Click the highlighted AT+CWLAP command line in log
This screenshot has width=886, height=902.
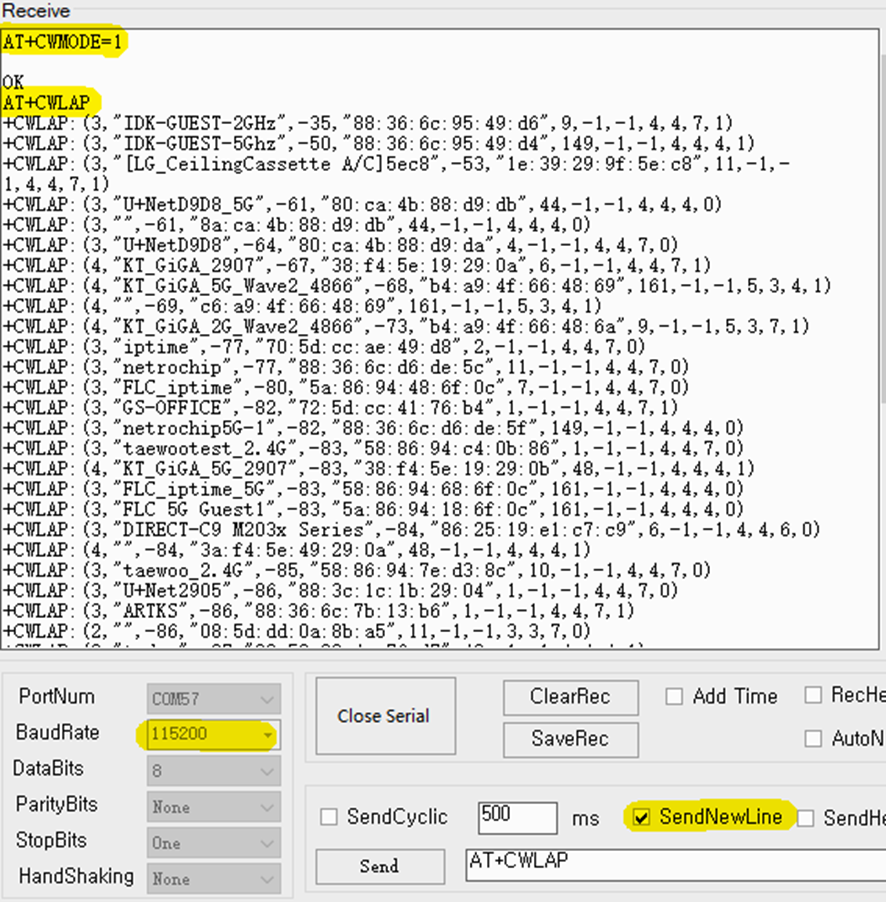47,103
